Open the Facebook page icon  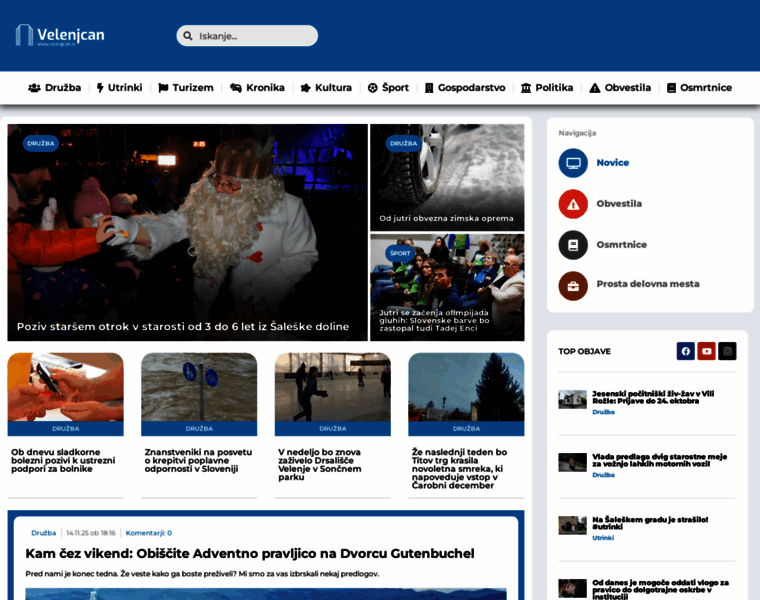pos(685,351)
